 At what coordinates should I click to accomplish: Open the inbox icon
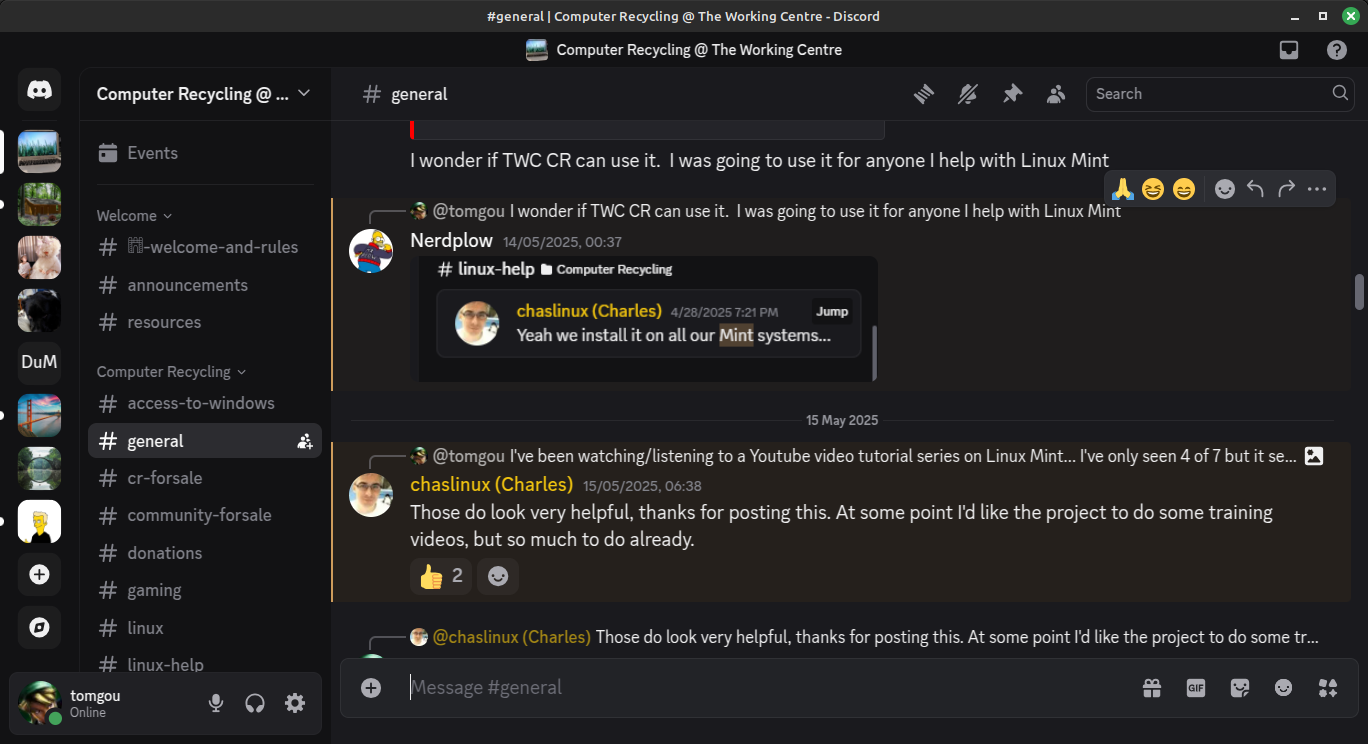click(x=1289, y=50)
